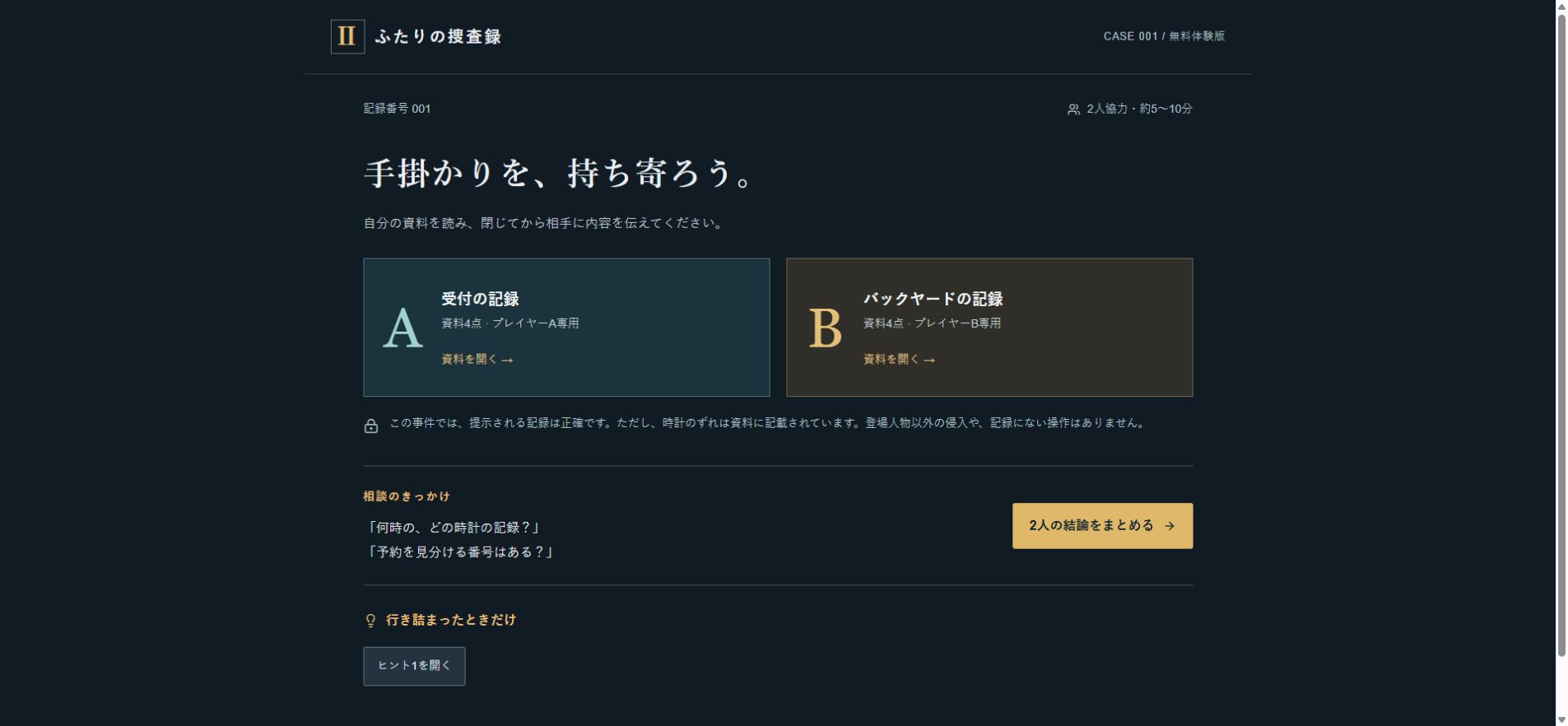Click 資料を開く link in 受付の記録 card
This screenshot has height=726, width=1568.
(477, 360)
